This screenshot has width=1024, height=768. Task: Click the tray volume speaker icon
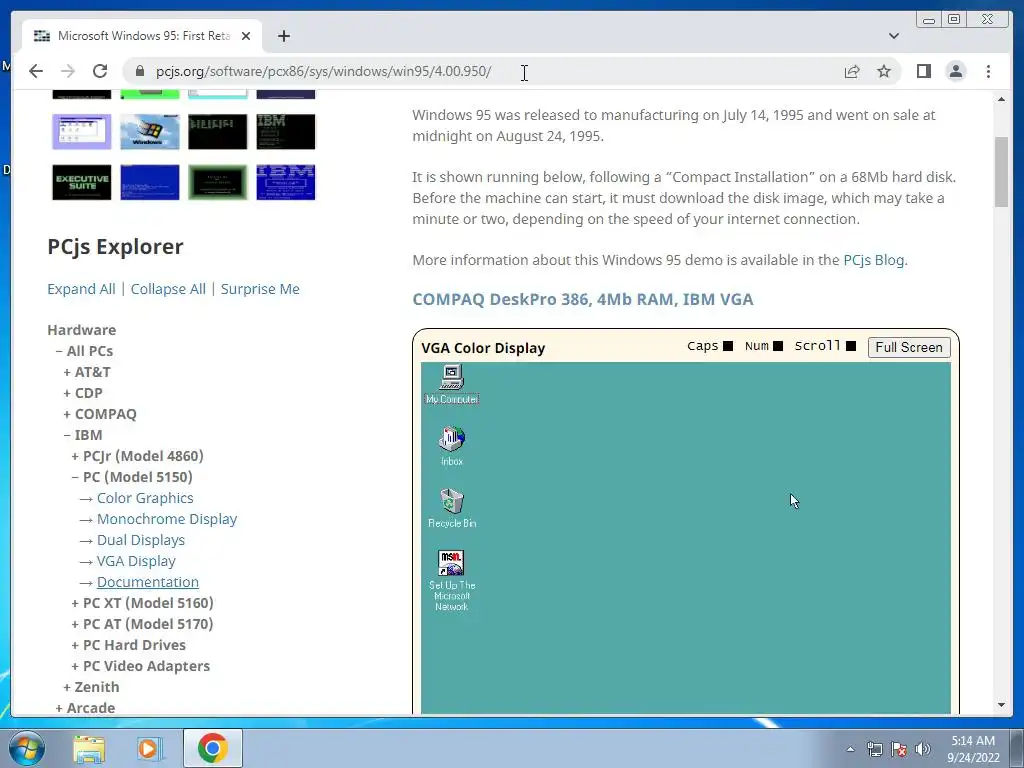pyautogui.click(x=923, y=749)
